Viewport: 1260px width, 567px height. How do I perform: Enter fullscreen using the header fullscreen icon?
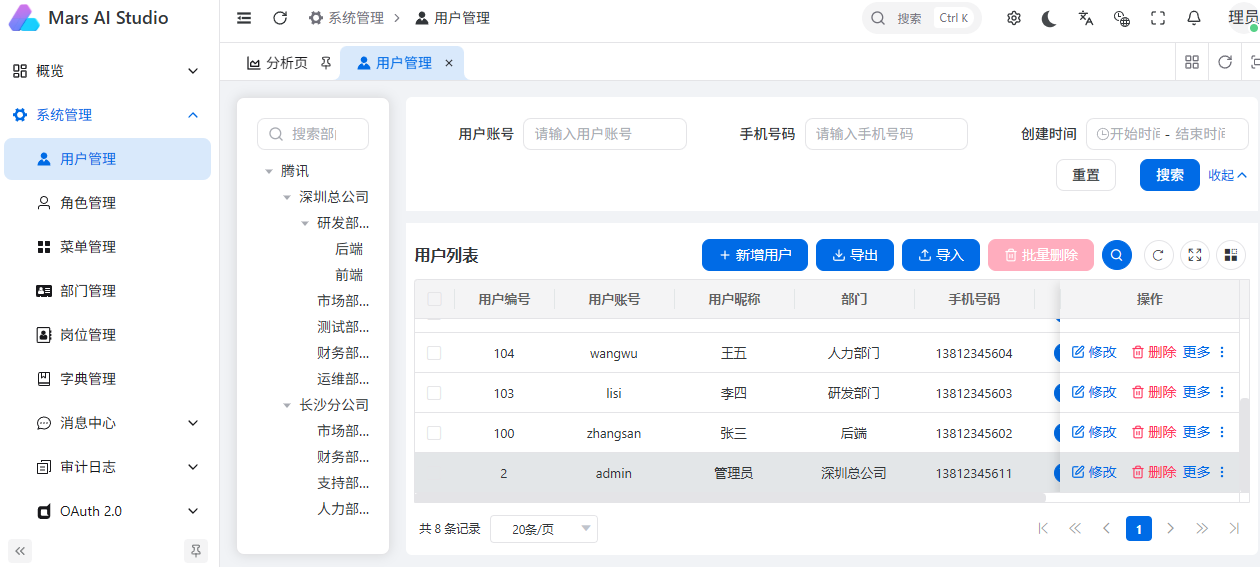1158,18
